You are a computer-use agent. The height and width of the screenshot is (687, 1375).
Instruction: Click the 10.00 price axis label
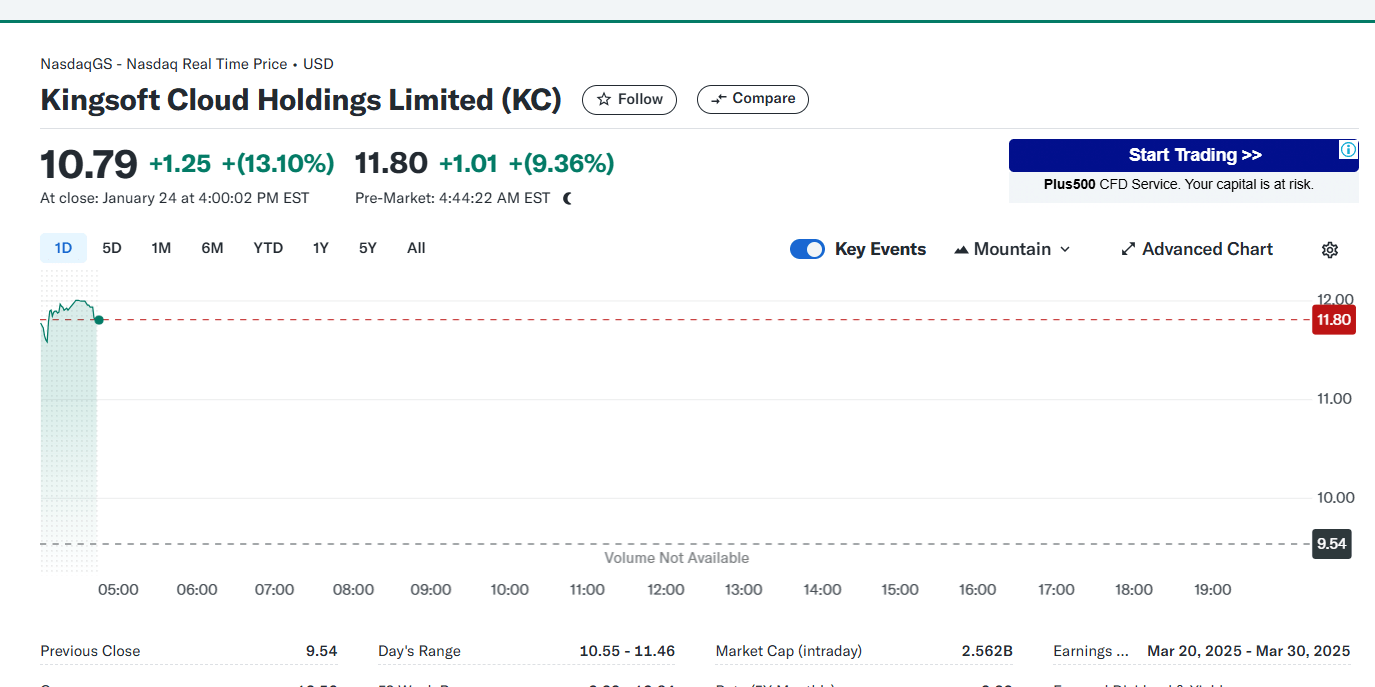click(1334, 497)
